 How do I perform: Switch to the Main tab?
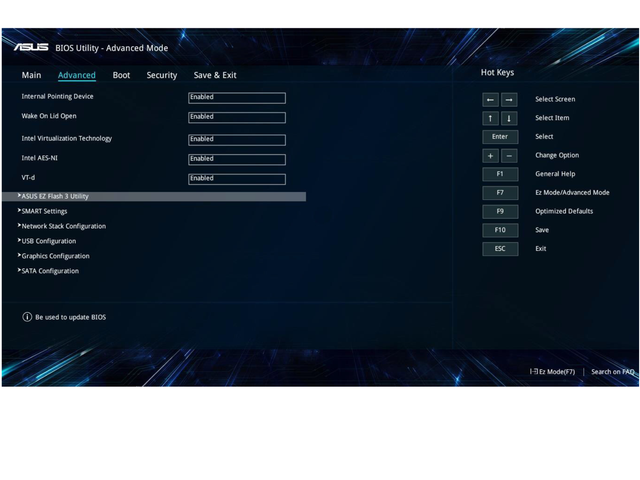tap(31, 75)
